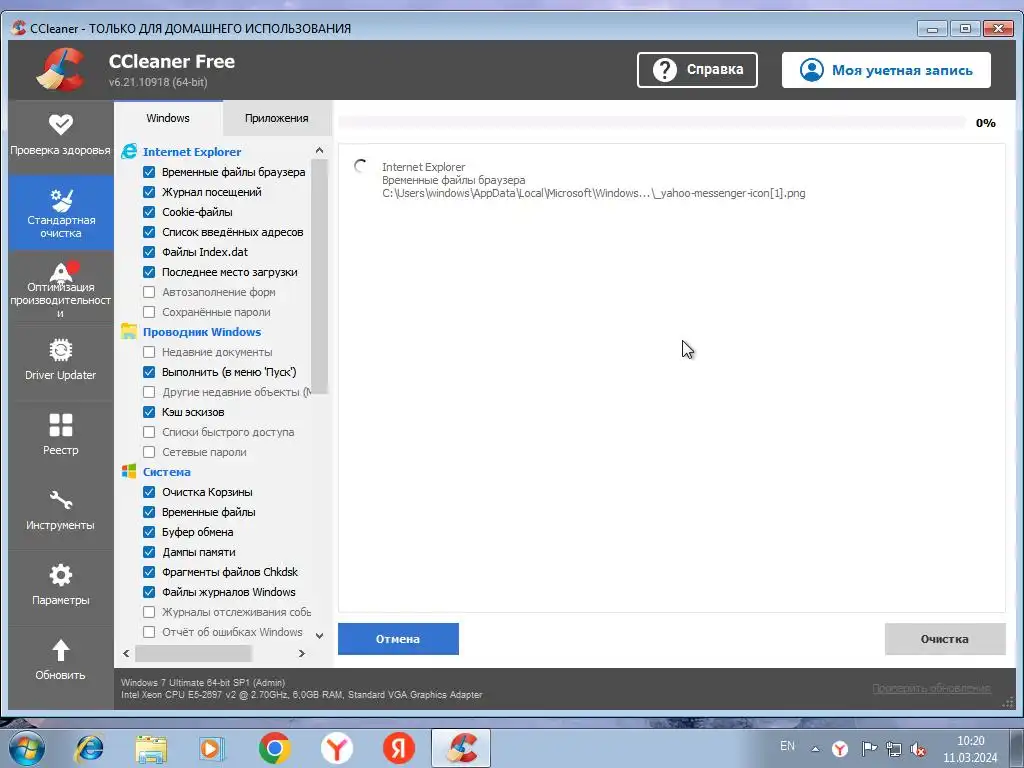Open the Driver Updater section
1024x768 pixels.
click(x=61, y=362)
